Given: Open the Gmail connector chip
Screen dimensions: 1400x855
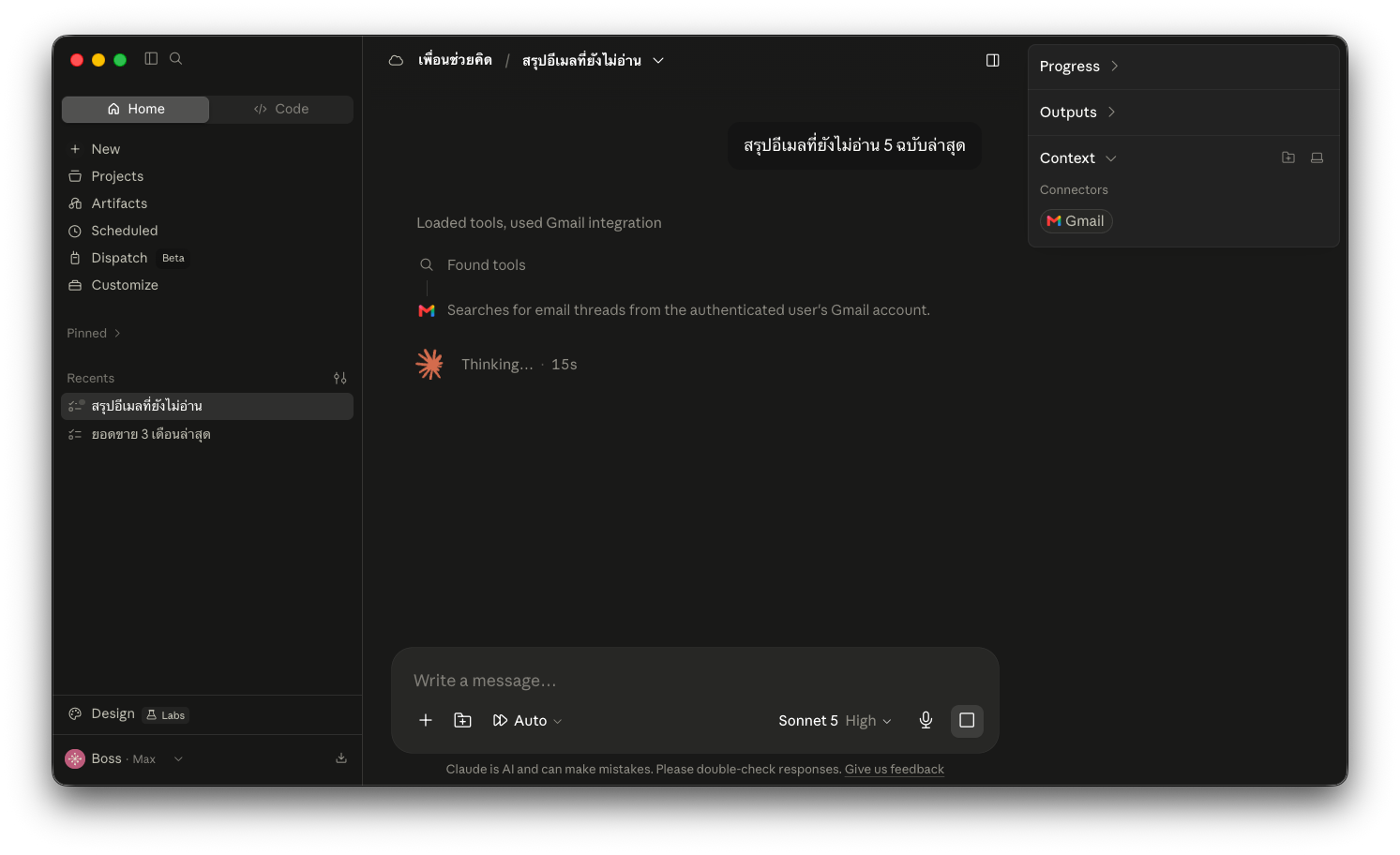Looking at the screenshot, I should pyautogui.click(x=1076, y=221).
